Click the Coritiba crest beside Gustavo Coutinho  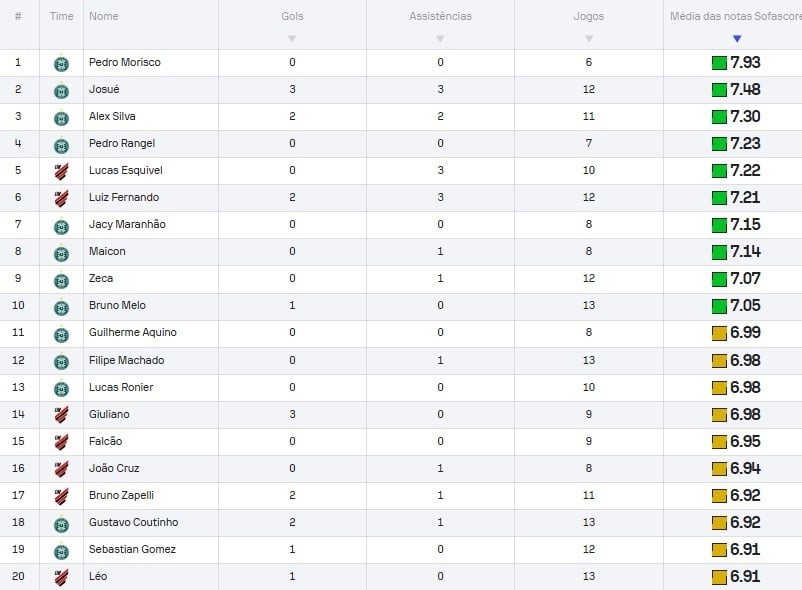point(61,524)
